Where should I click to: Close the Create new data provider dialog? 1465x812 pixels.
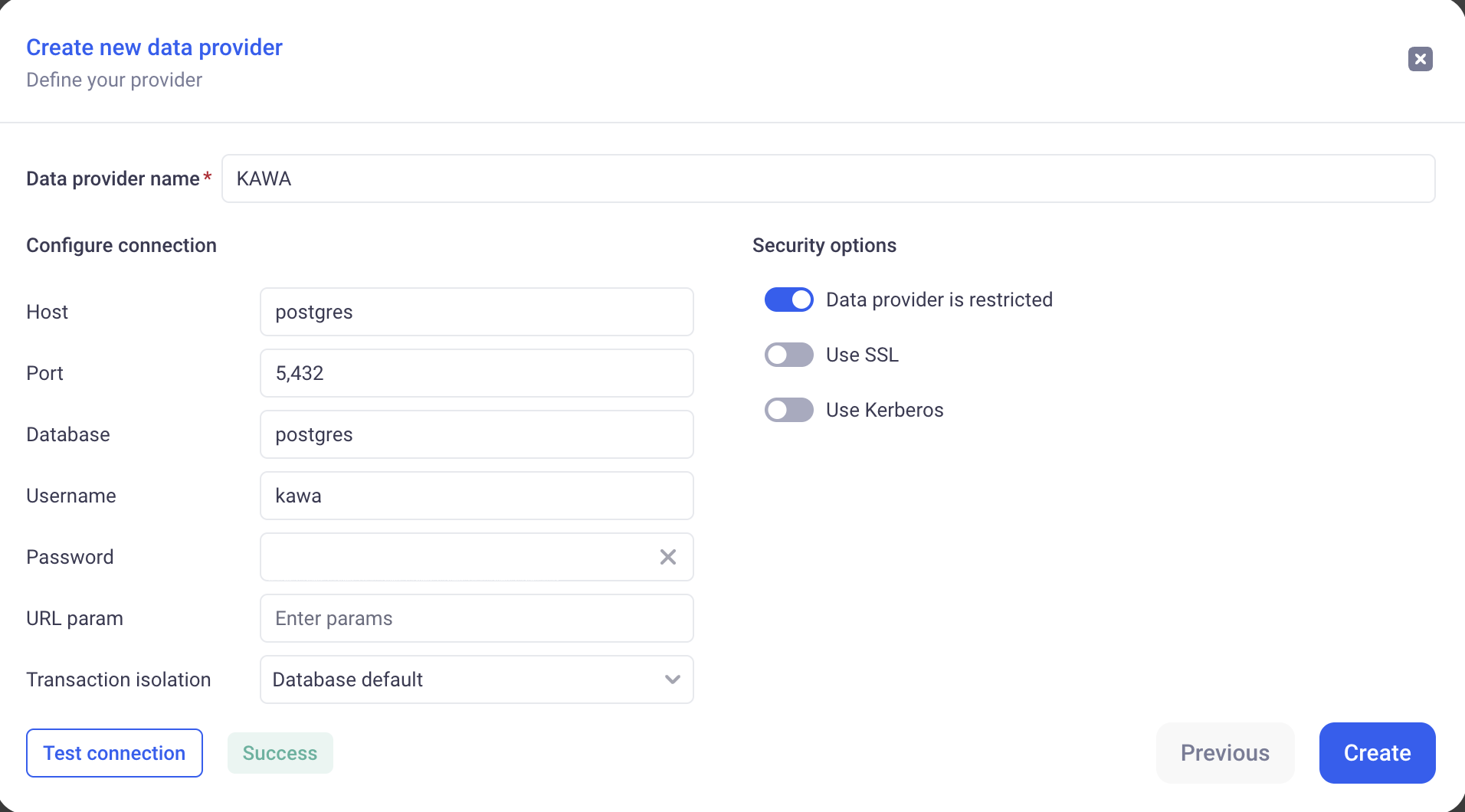point(1420,59)
